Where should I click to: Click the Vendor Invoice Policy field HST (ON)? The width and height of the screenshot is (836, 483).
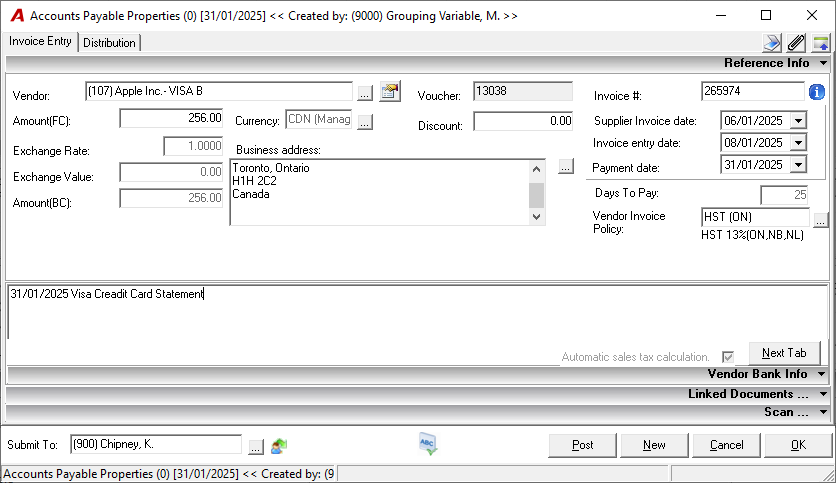point(755,217)
